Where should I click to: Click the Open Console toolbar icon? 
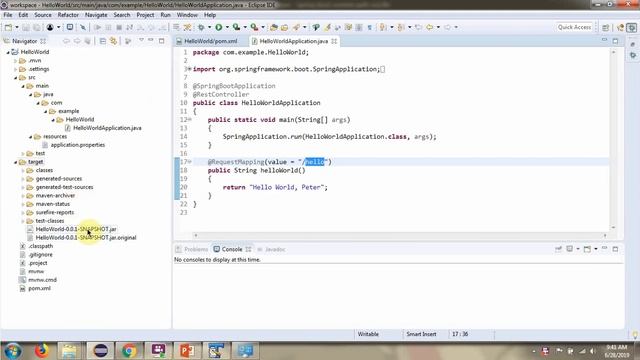[x=587, y=249]
